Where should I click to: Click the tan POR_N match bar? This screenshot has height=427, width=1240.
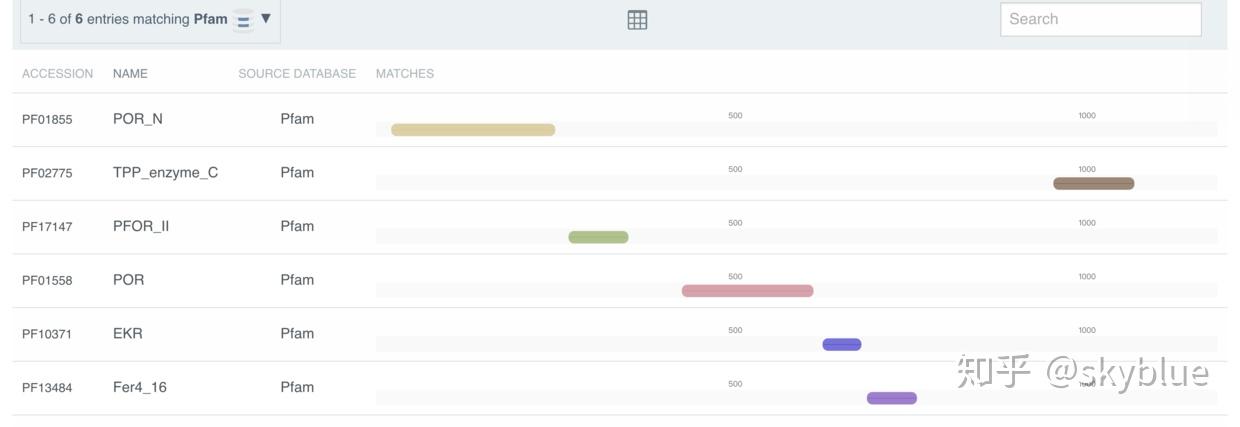tap(473, 130)
